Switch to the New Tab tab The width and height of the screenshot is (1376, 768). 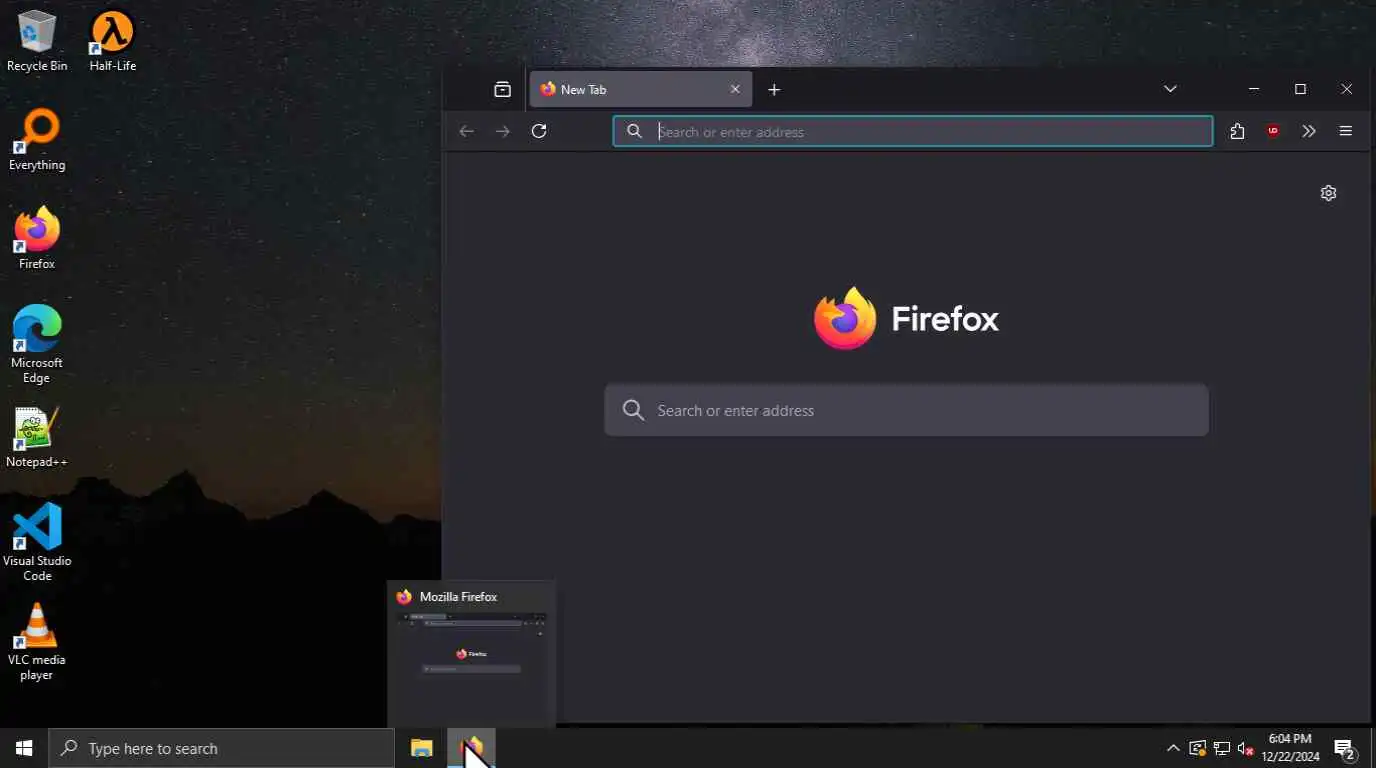click(x=640, y=89)
